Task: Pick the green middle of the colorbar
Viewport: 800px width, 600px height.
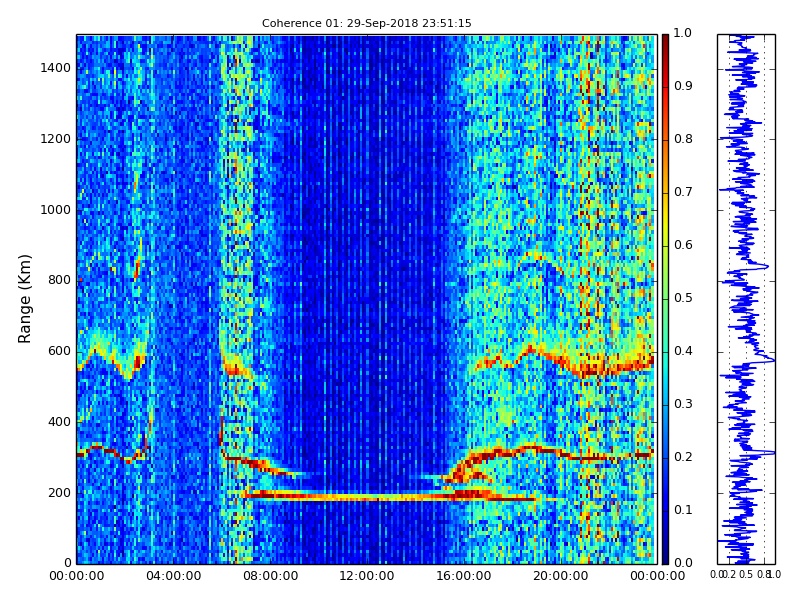Action: coord(665,299)
